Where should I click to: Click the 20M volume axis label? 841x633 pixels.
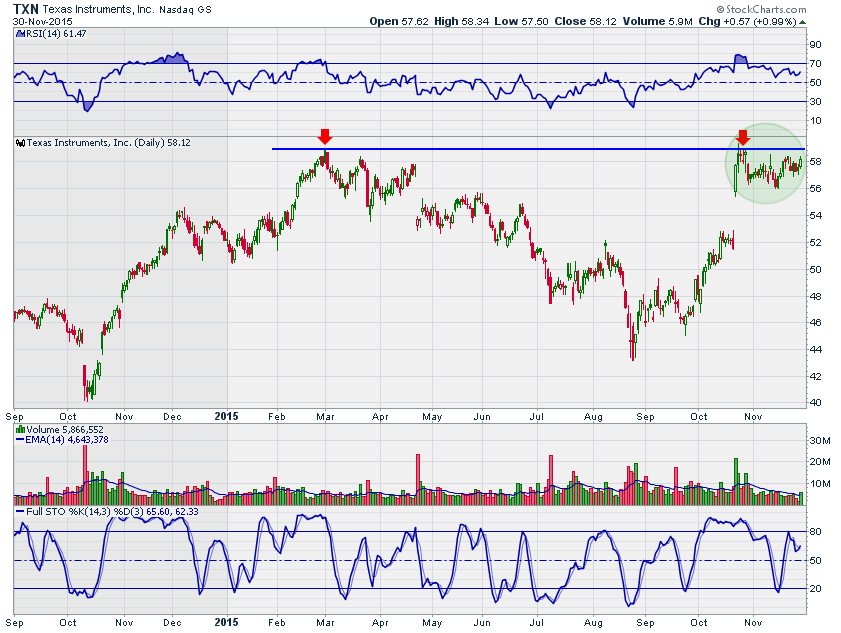[x=820, y=461]
